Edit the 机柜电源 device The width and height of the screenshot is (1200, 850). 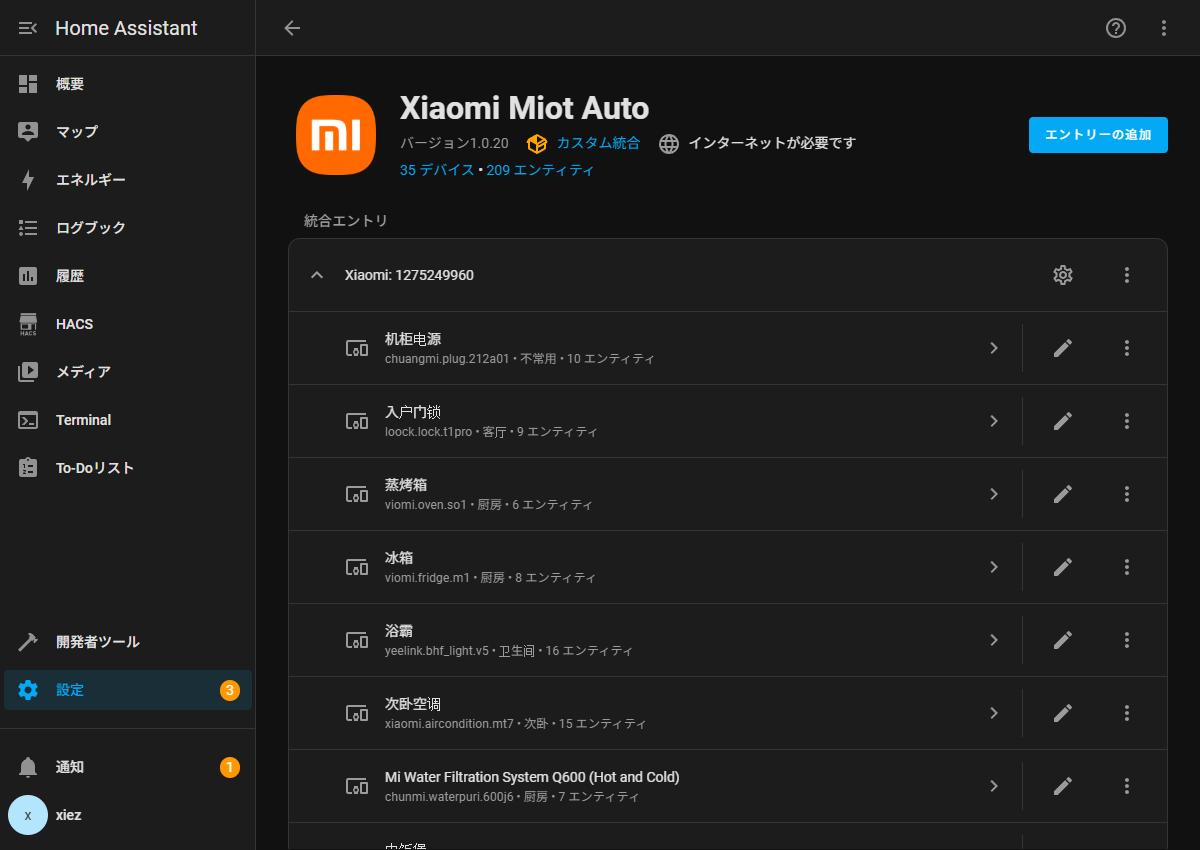pos(1063,348)
